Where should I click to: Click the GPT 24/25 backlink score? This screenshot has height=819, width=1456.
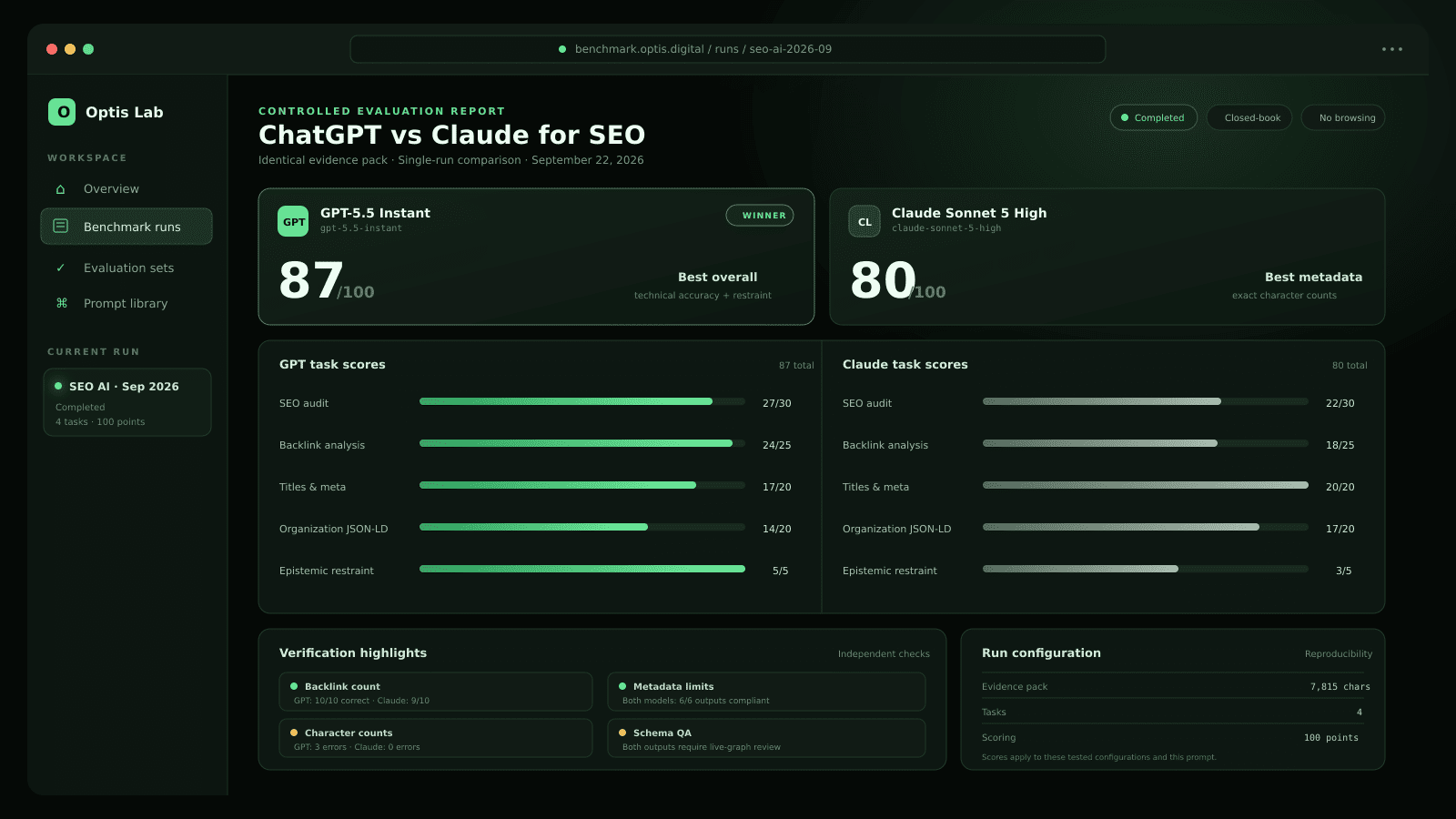[x=777, y=445]
